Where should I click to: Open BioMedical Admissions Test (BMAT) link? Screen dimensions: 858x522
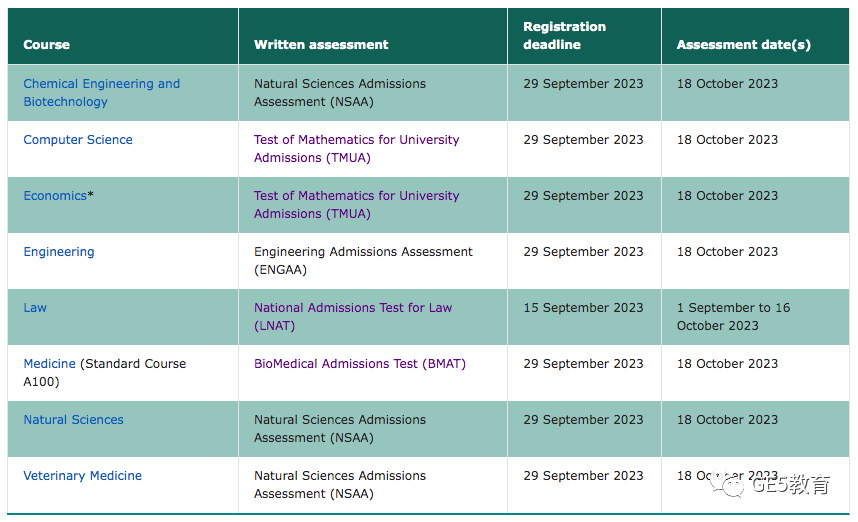pyautogui.click(x=360, y=363)
